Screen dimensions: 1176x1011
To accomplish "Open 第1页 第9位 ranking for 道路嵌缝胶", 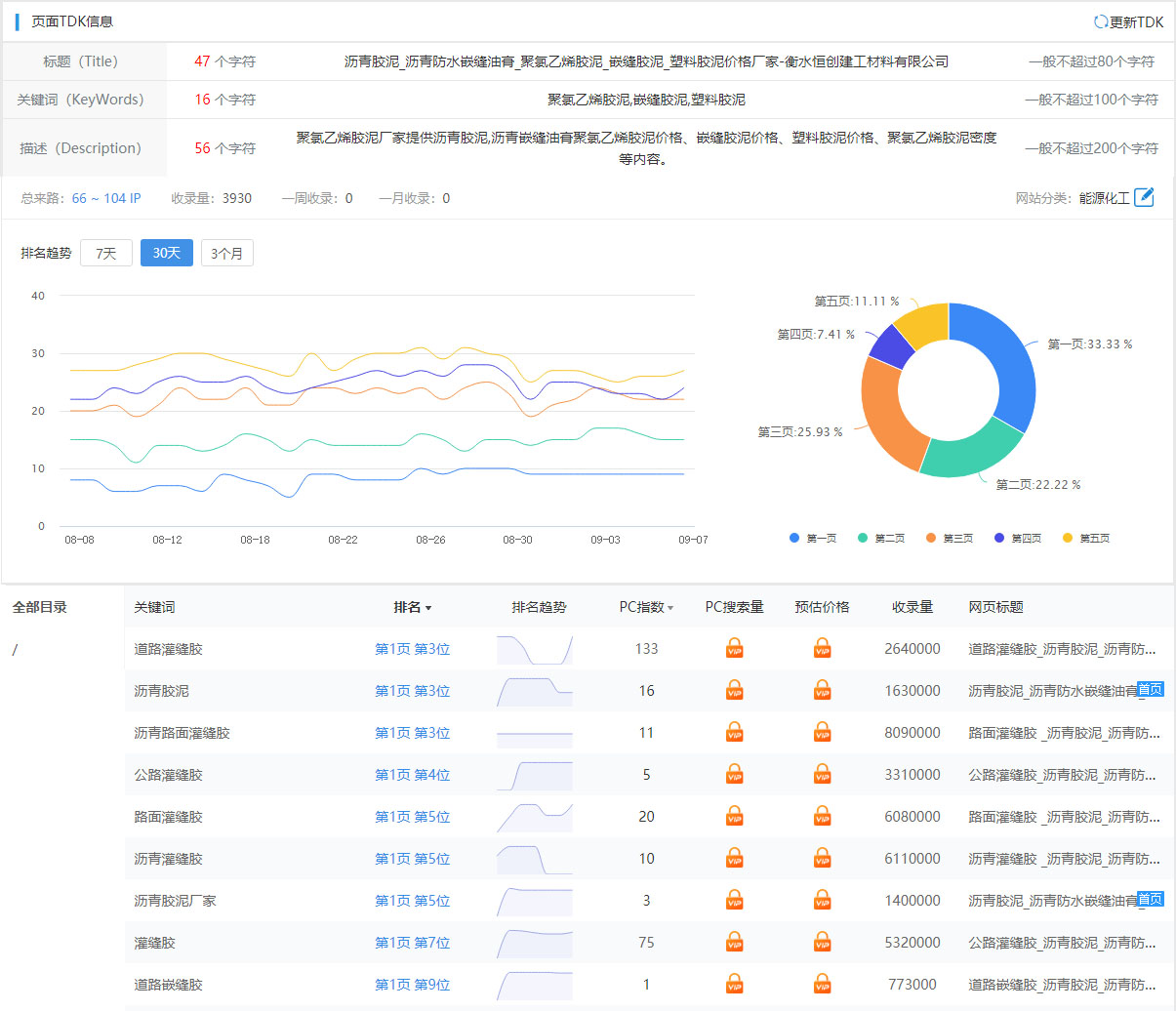I will coord(412,984).
